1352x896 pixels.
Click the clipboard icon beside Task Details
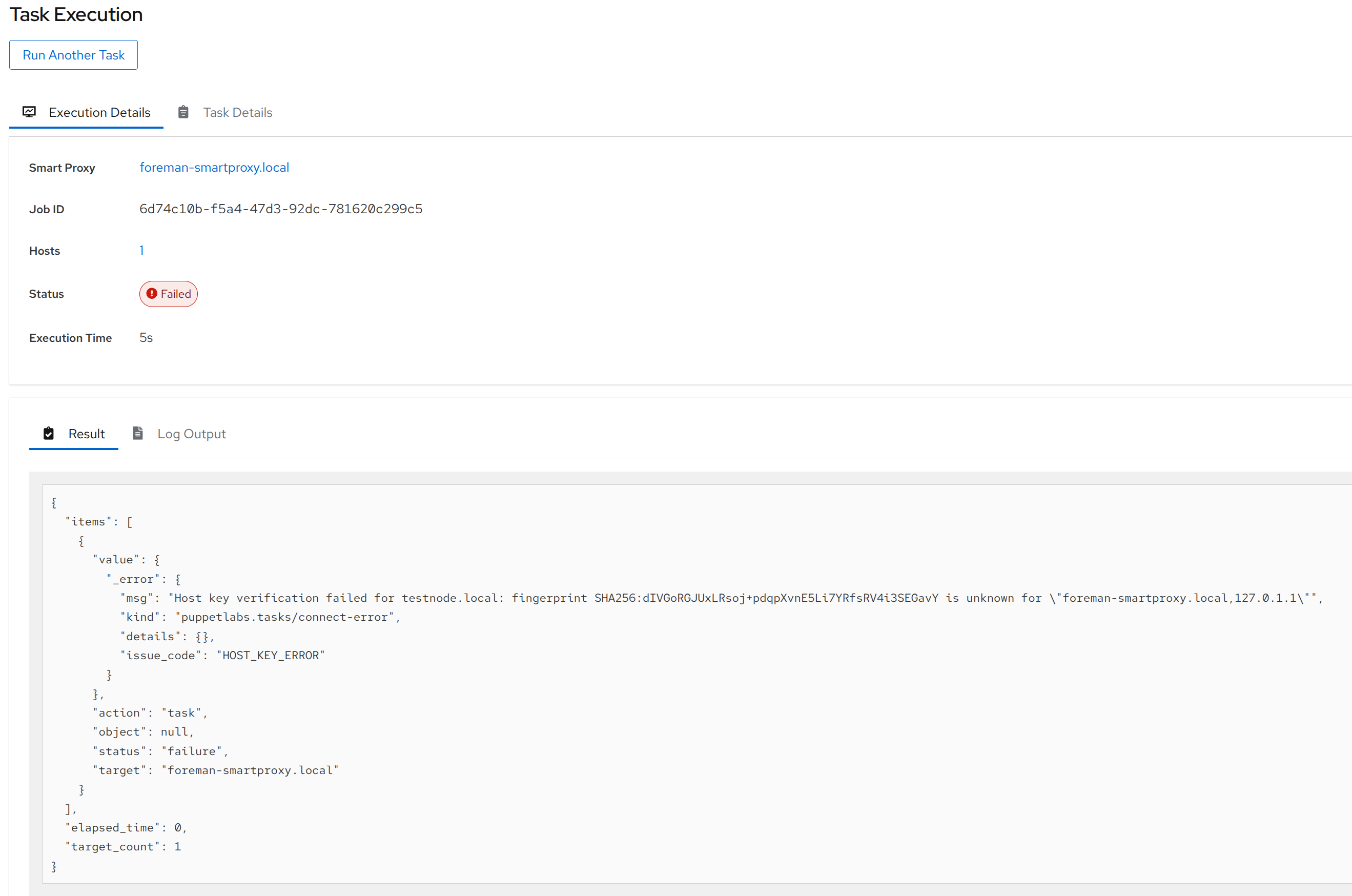(x=183, y=111)
